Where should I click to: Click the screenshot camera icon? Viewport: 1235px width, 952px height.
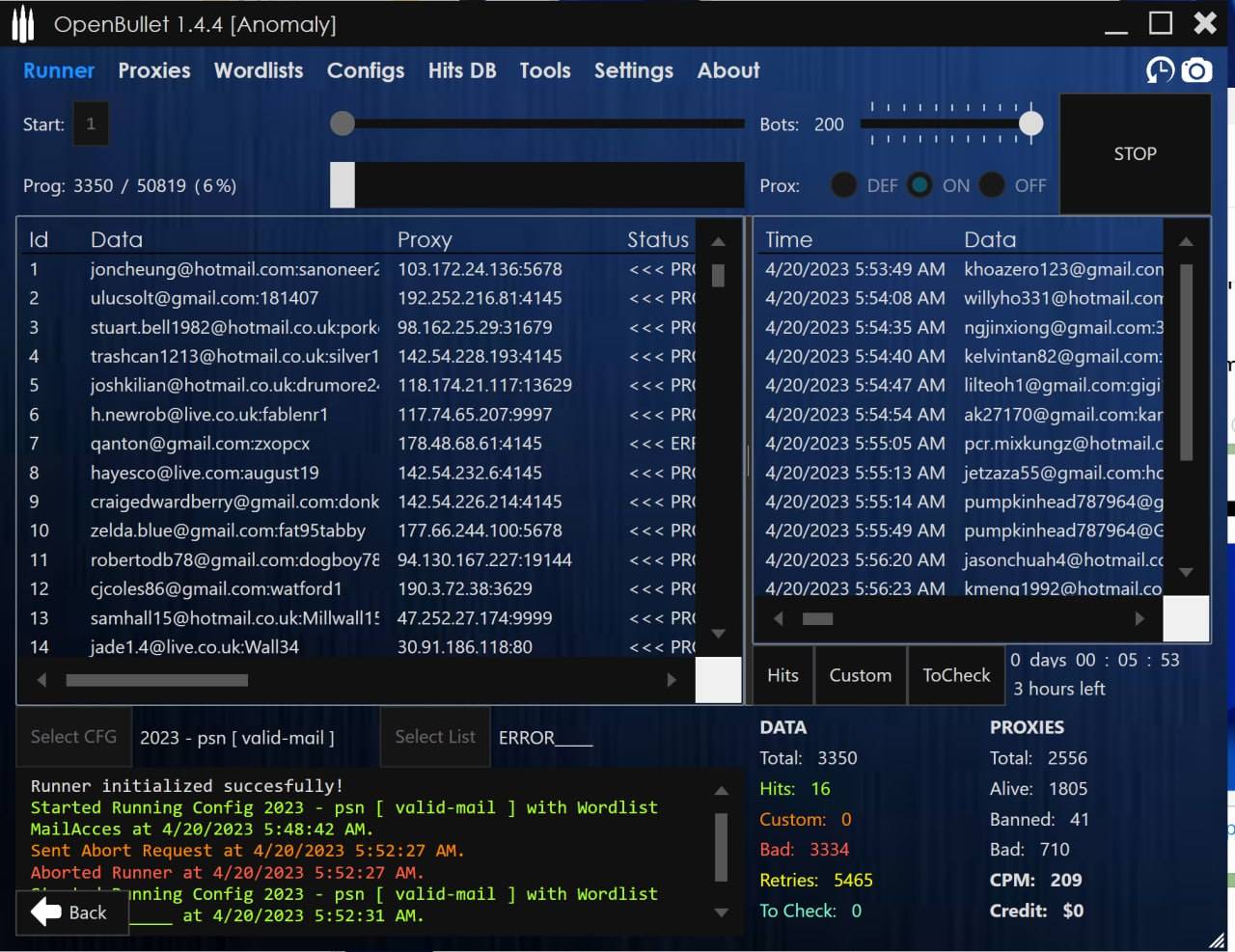[1196, 70]
